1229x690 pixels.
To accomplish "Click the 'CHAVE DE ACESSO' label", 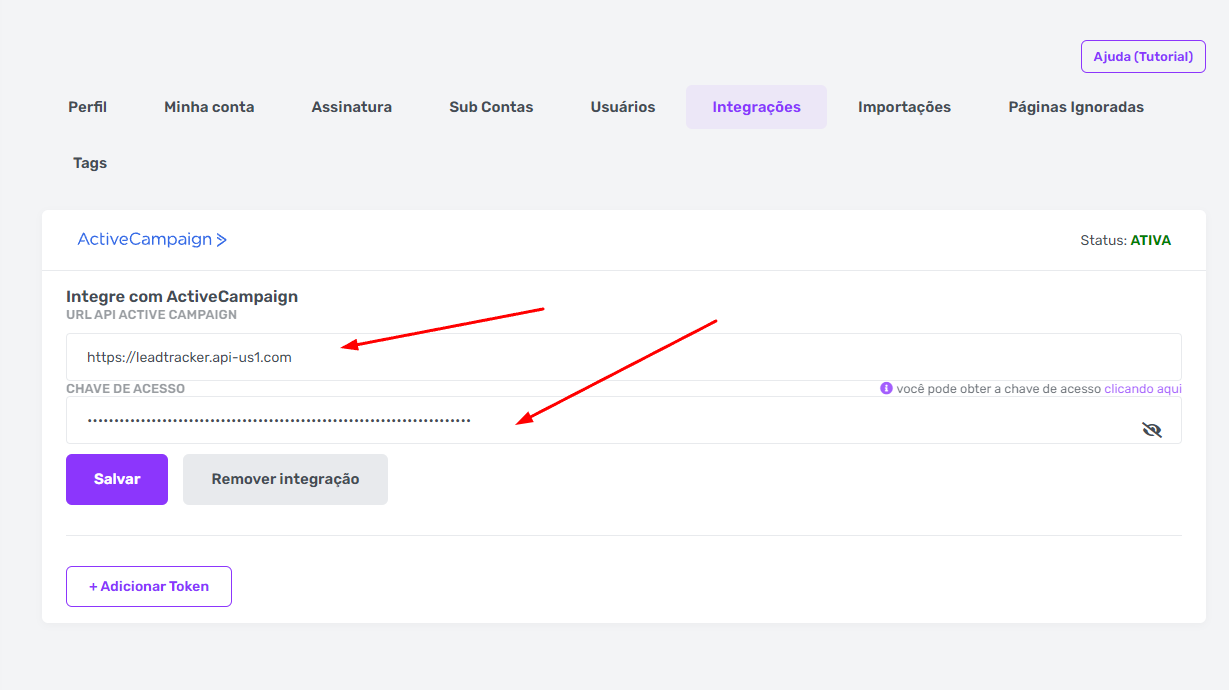I will 125,388.
